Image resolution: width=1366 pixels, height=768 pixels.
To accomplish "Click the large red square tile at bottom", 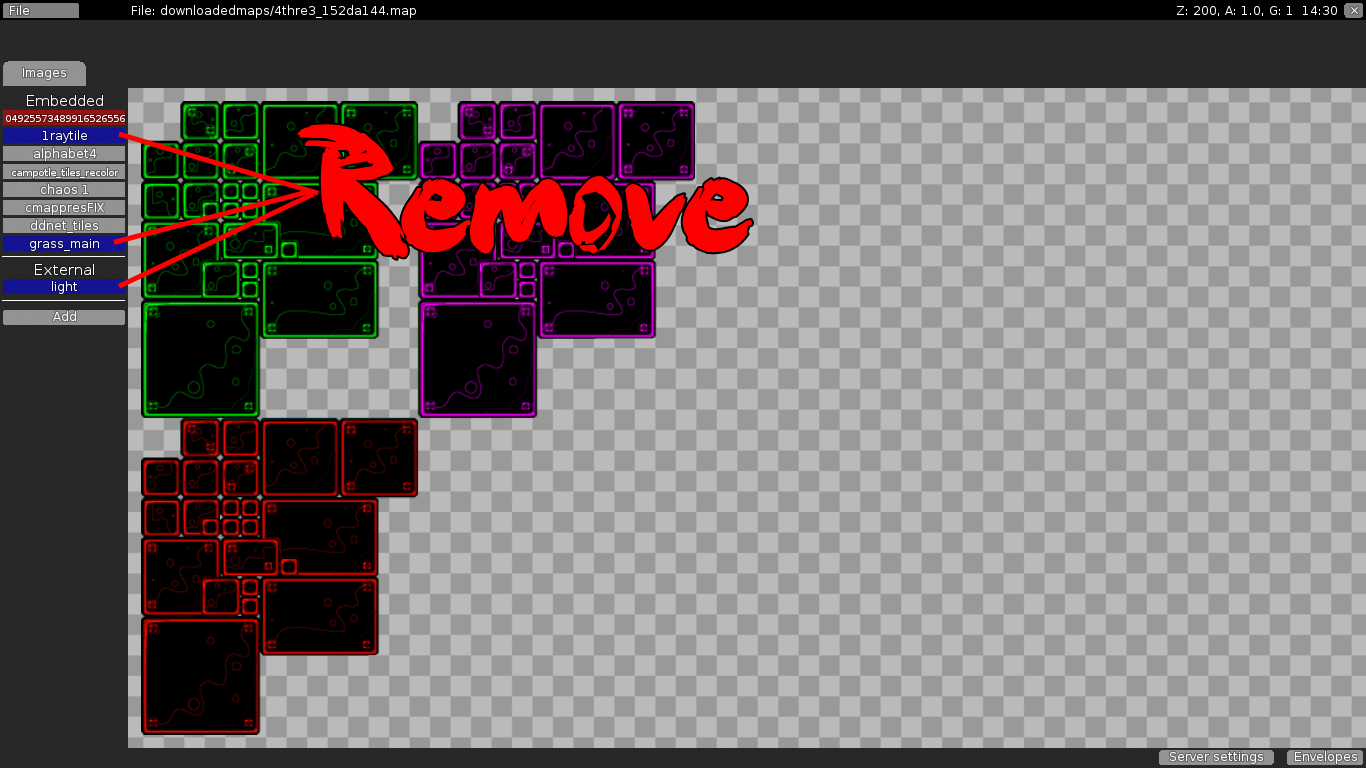I will [x=200, y=676].
